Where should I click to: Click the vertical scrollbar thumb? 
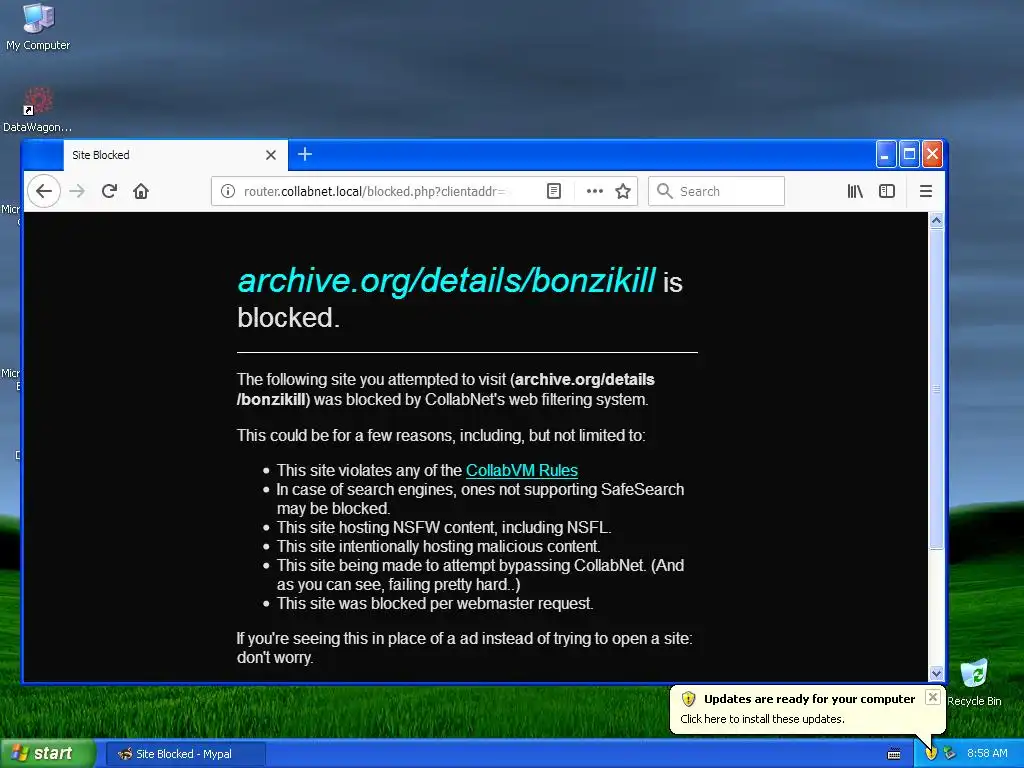point(936,389)
